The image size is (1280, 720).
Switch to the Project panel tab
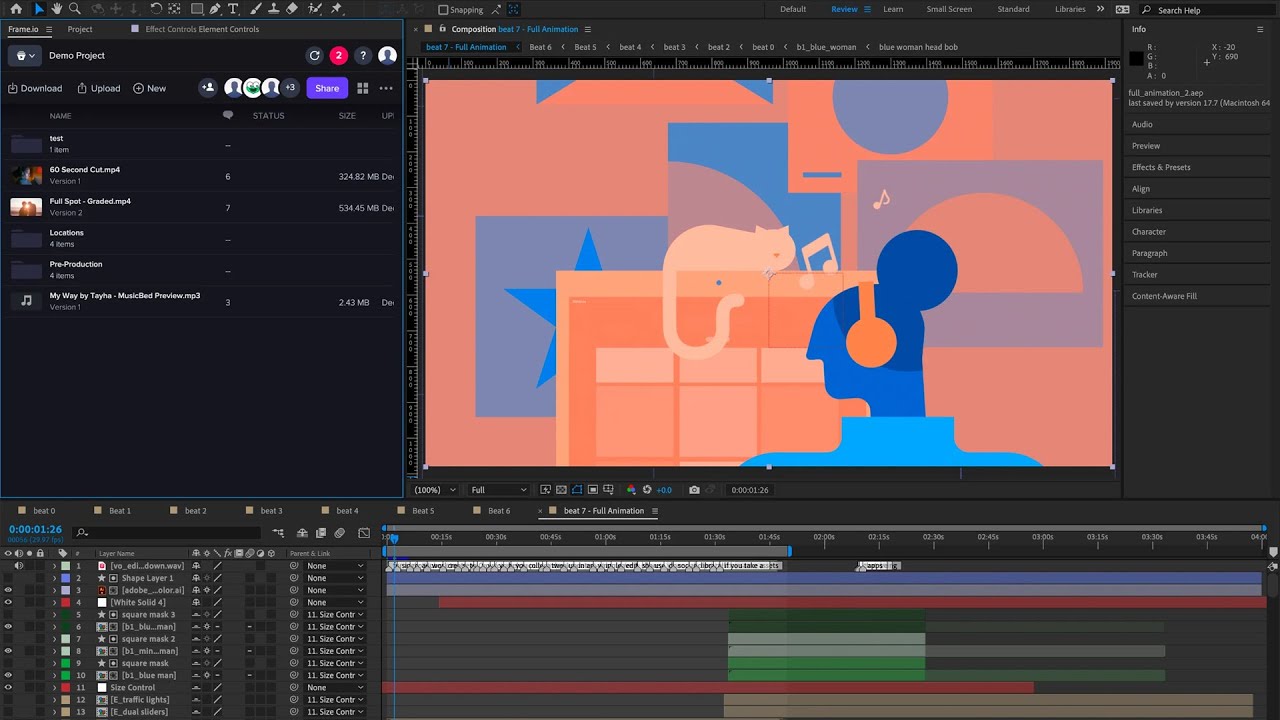click(x=80, y=29)
